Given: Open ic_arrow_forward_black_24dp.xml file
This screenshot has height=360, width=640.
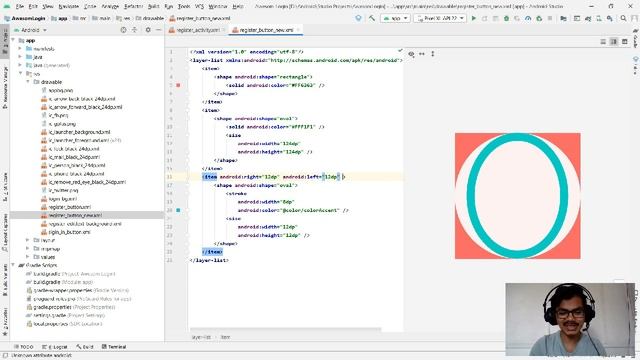Looking at the screenshot, I should pos(85,107).
